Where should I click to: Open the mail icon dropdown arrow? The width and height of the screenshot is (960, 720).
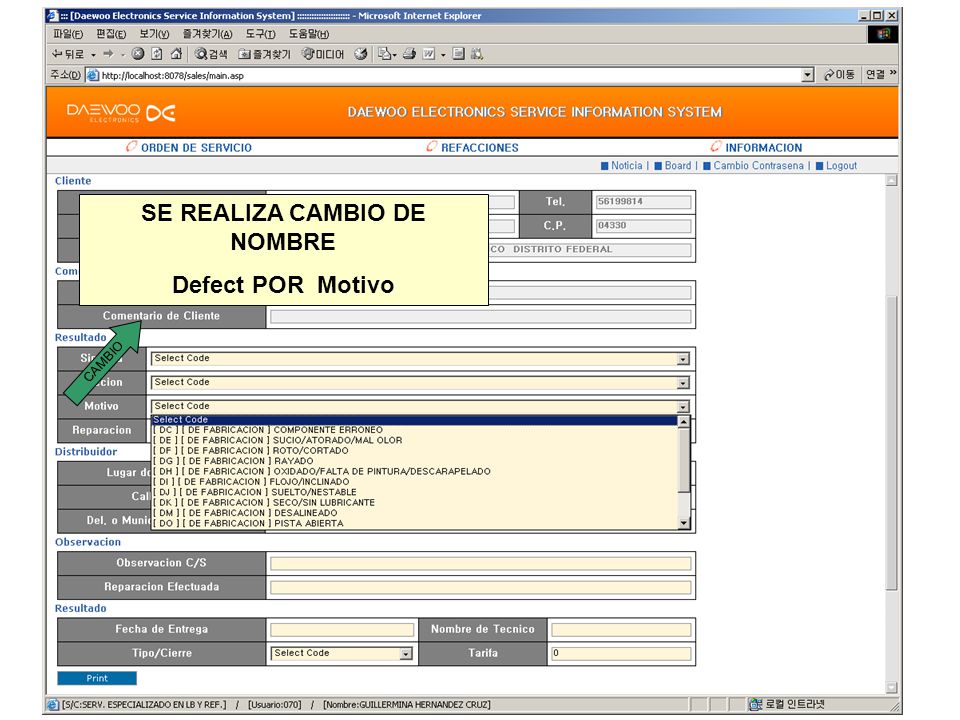tap(394, 55)
